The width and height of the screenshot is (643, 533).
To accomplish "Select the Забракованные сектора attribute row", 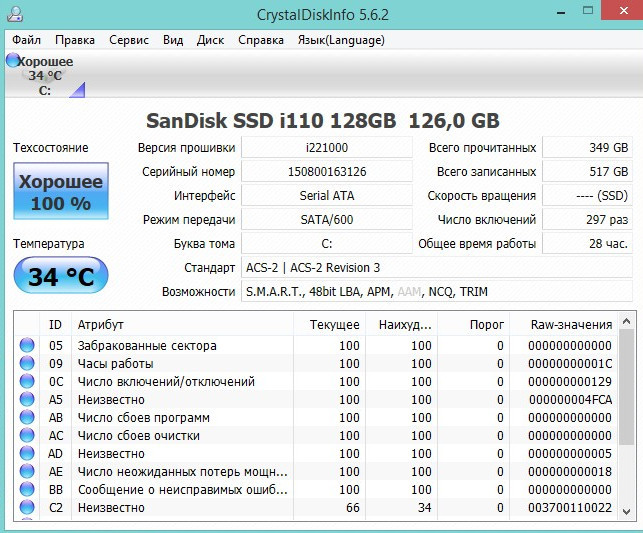I will (x=316, y=345).
